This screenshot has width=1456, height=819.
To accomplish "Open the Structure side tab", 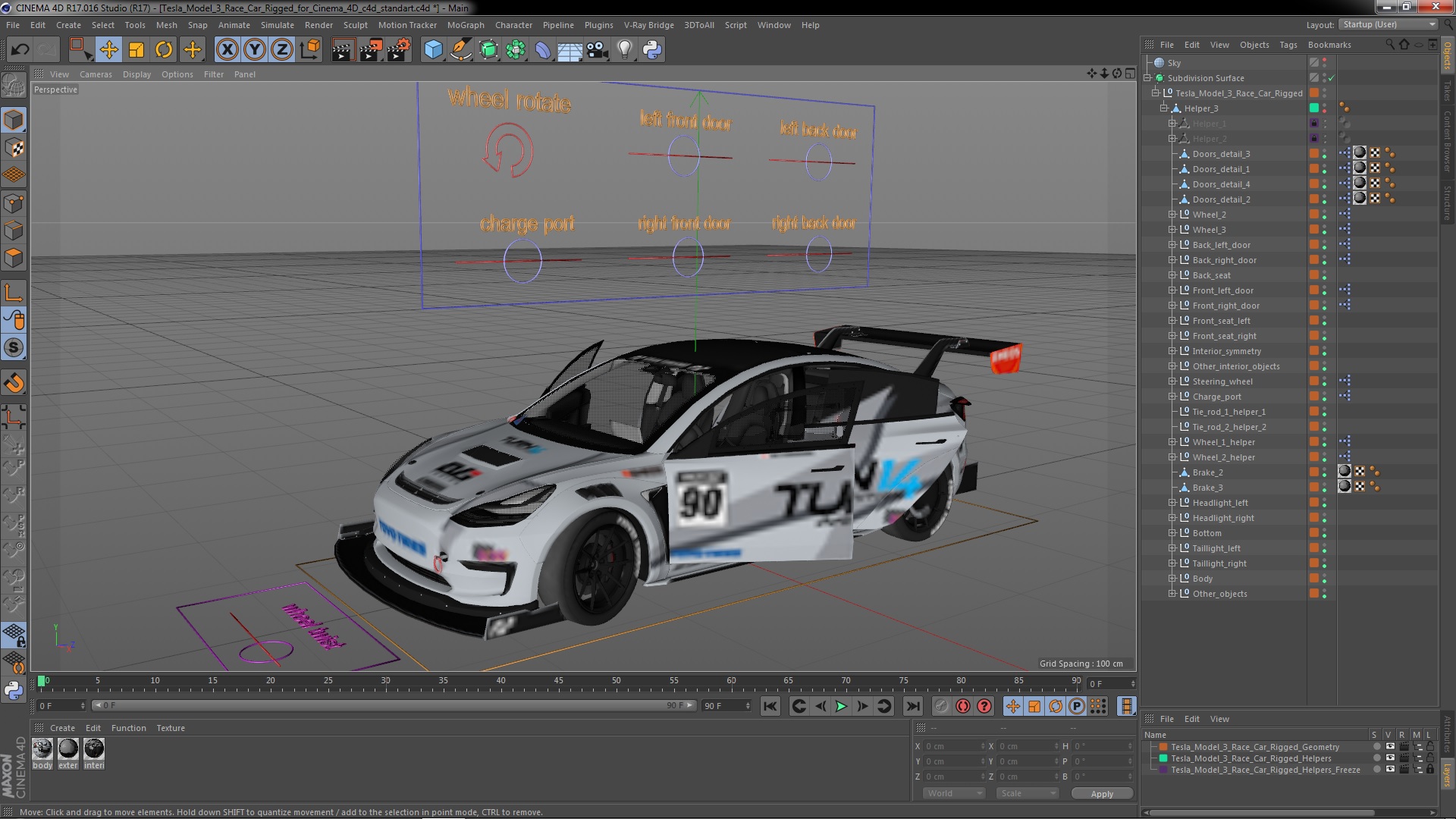I will 1448,202.
